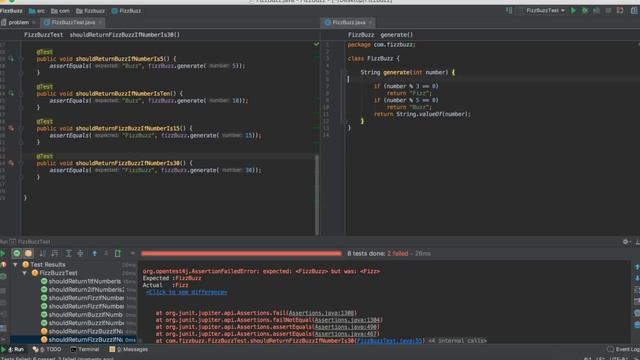Start Debug from the top toolbar
640x360 pixels.
click(x=585, y=11)
